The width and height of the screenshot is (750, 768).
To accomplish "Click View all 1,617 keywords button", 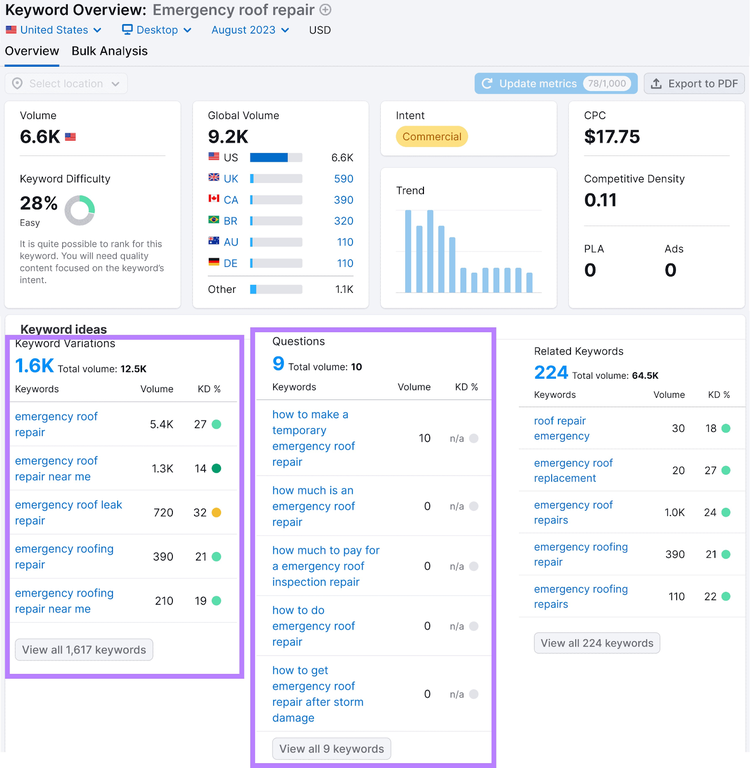I will (x=84, y=649).
